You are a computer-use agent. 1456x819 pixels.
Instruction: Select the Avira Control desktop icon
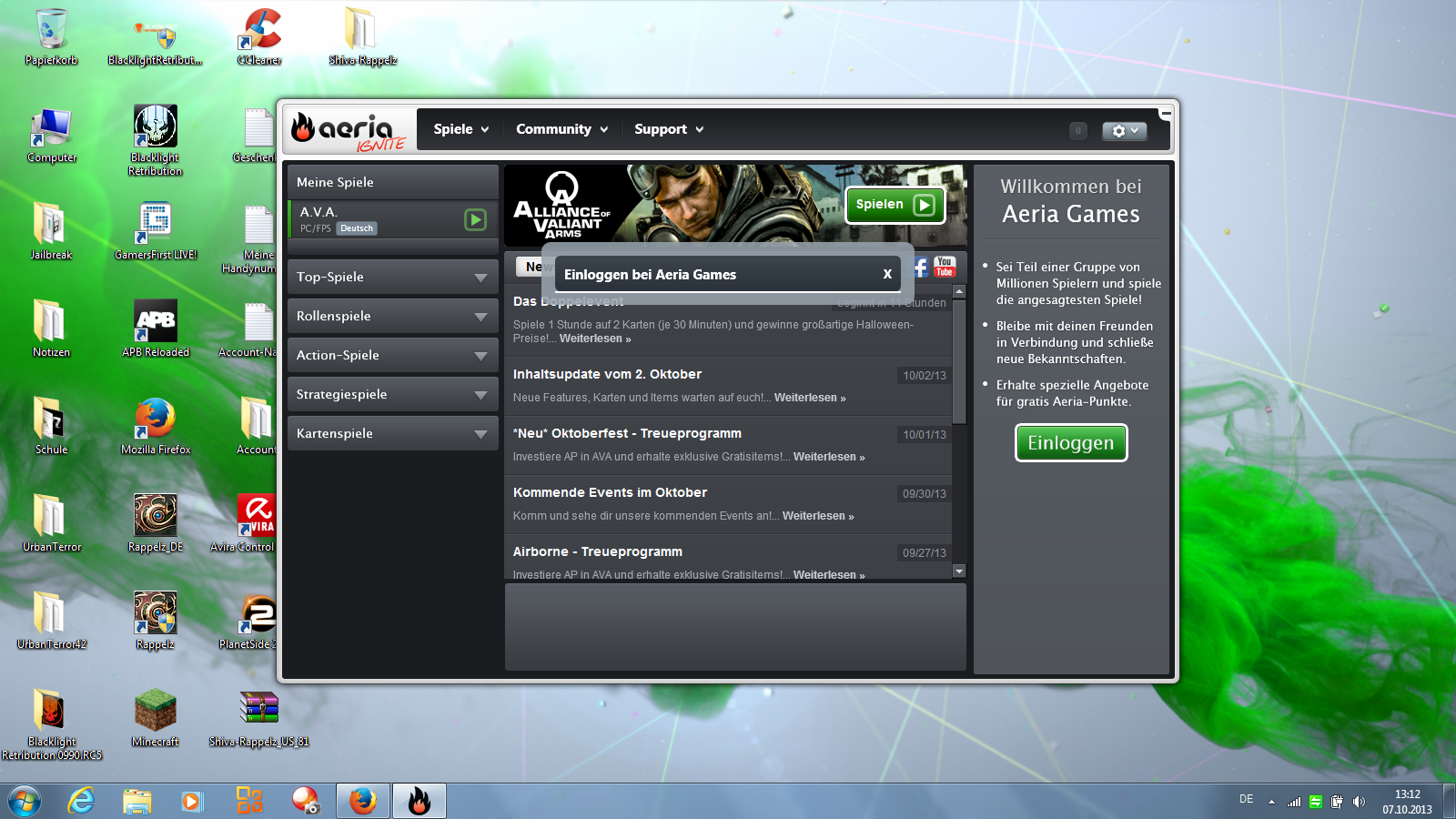(243, 523)
